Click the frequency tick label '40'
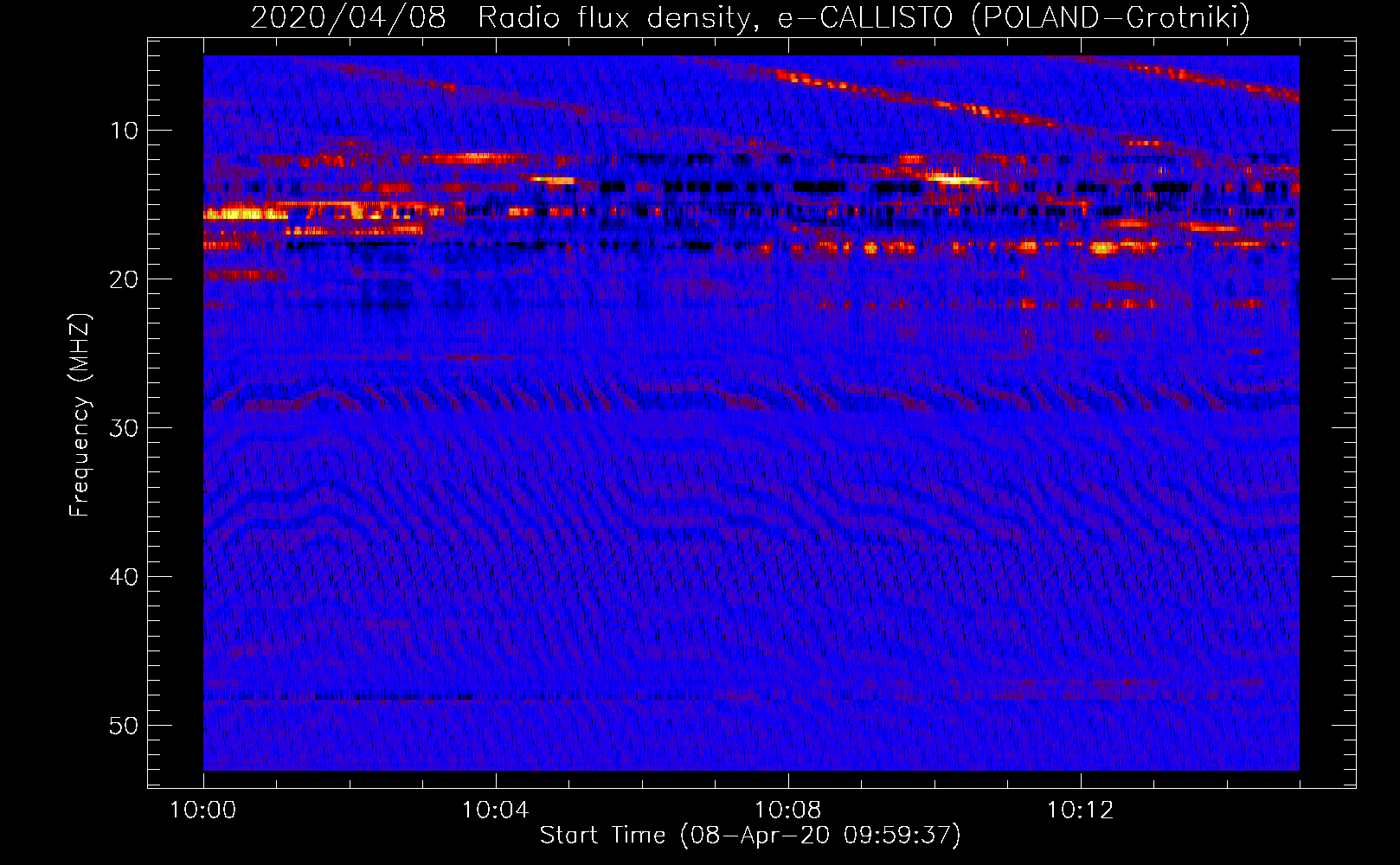Image resolution: width=1400 pixels, height=865 pixels. (x=125, y=577)
